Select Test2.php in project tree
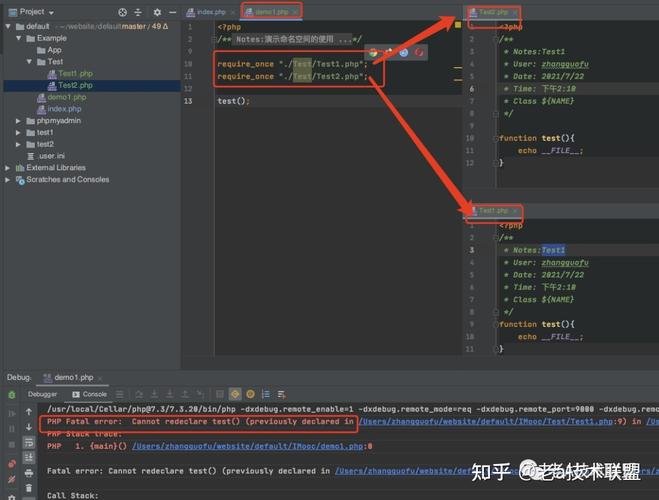The width and height of the screenshot is (659, 500). (x=70, y=85)
